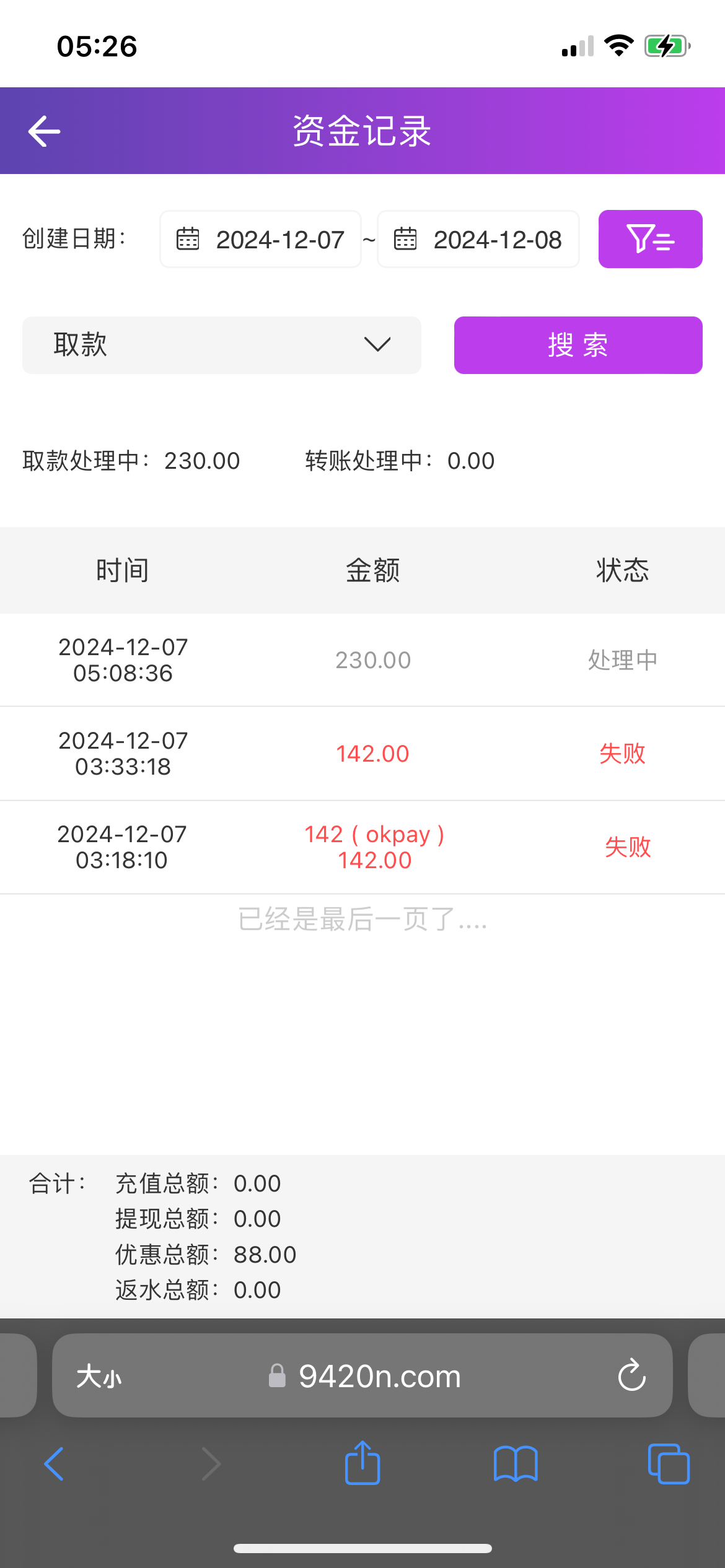Pick start date 2024-12-07 field
725x1568 pixels.
(x=279, y=240)
